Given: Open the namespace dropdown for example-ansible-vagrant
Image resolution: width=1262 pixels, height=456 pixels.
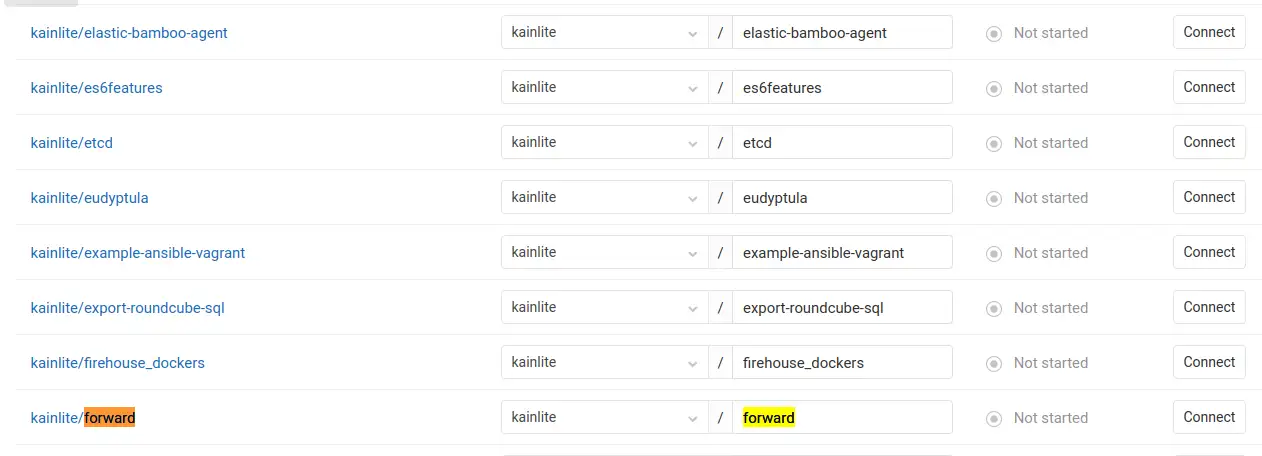Looking at the screenshot, I should 604,252.
